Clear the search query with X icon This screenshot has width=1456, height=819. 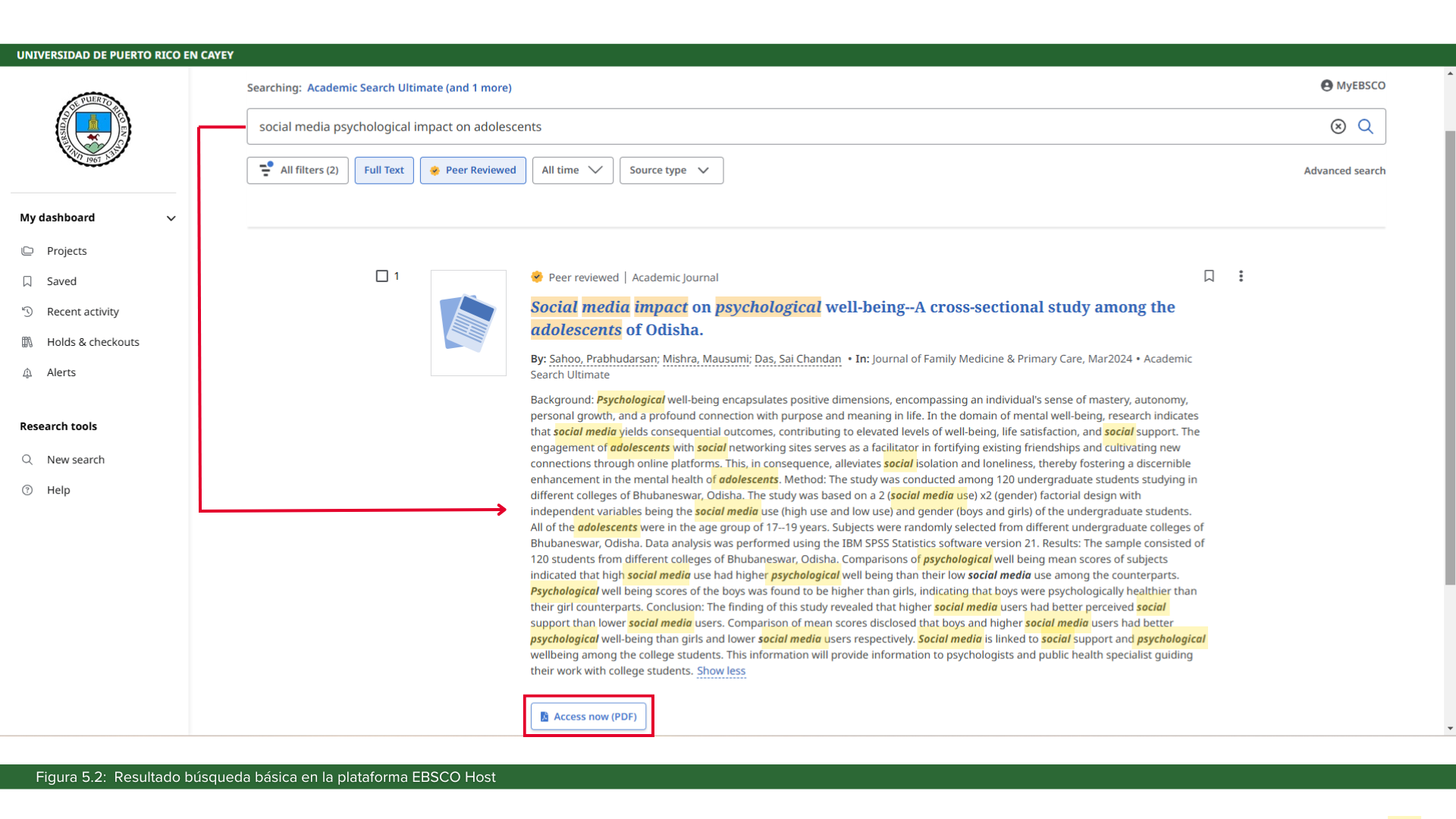(x=1338, y=127)
